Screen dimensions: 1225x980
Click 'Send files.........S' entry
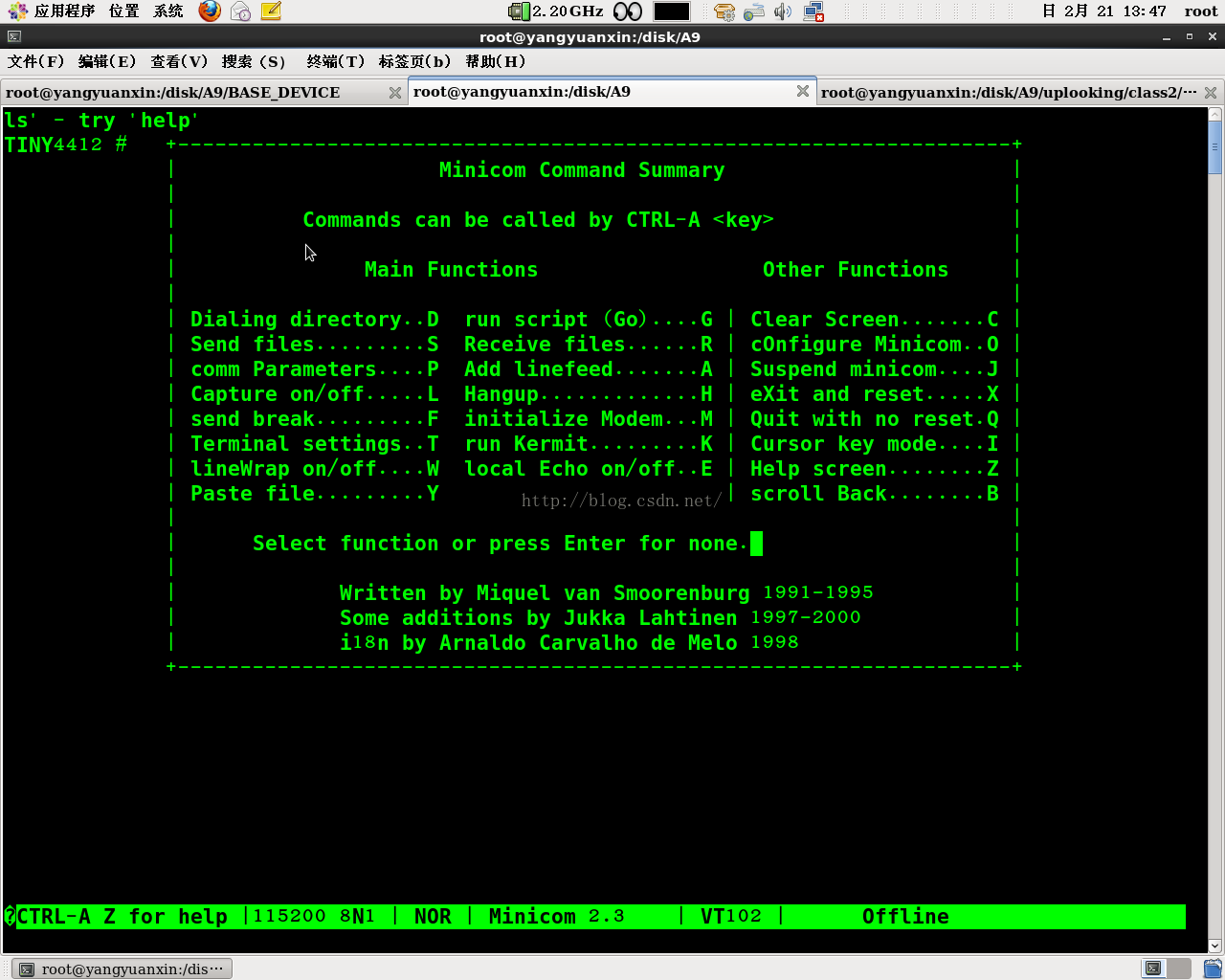[315, 345]
